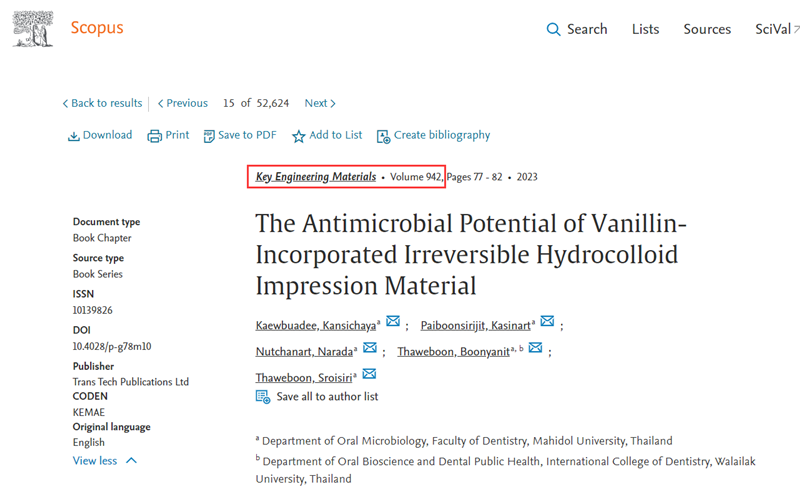Screen dimensions: 800x503
Task: Open the Lists menu item
Action: (x=645, y=29)
